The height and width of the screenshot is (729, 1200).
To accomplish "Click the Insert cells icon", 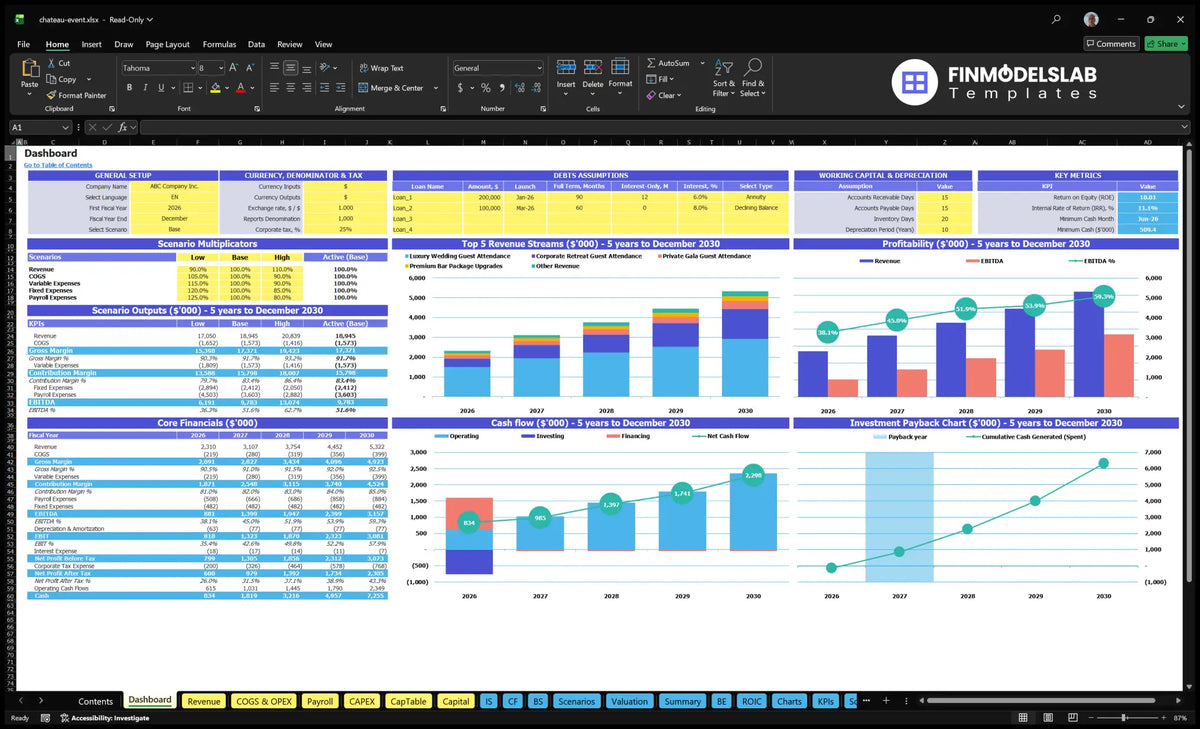I will [x=566, y=68].
